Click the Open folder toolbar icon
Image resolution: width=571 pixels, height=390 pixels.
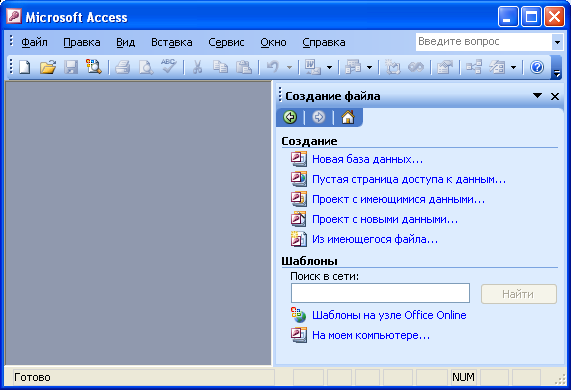[48, 67]
